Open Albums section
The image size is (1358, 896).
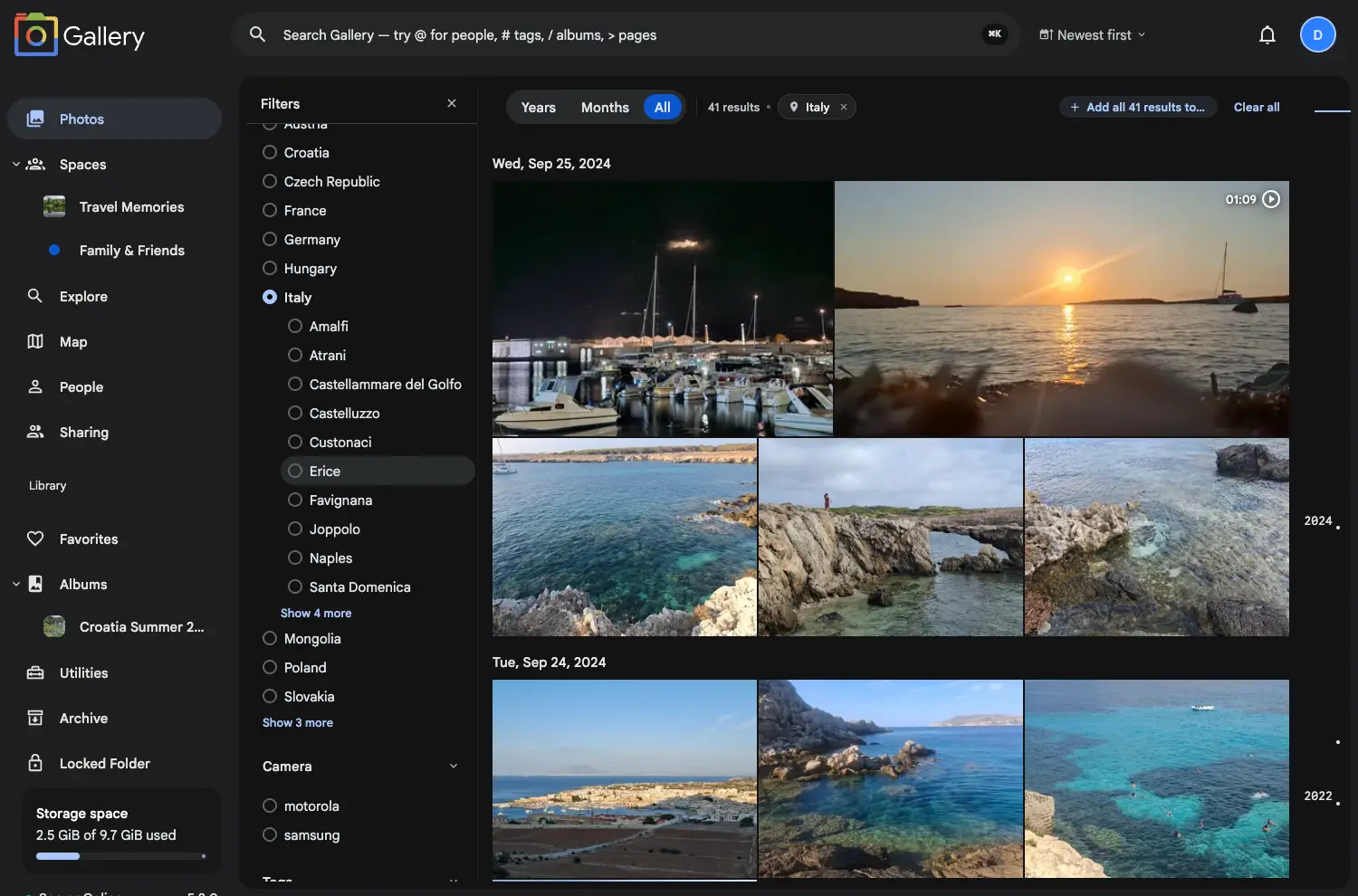83,584
